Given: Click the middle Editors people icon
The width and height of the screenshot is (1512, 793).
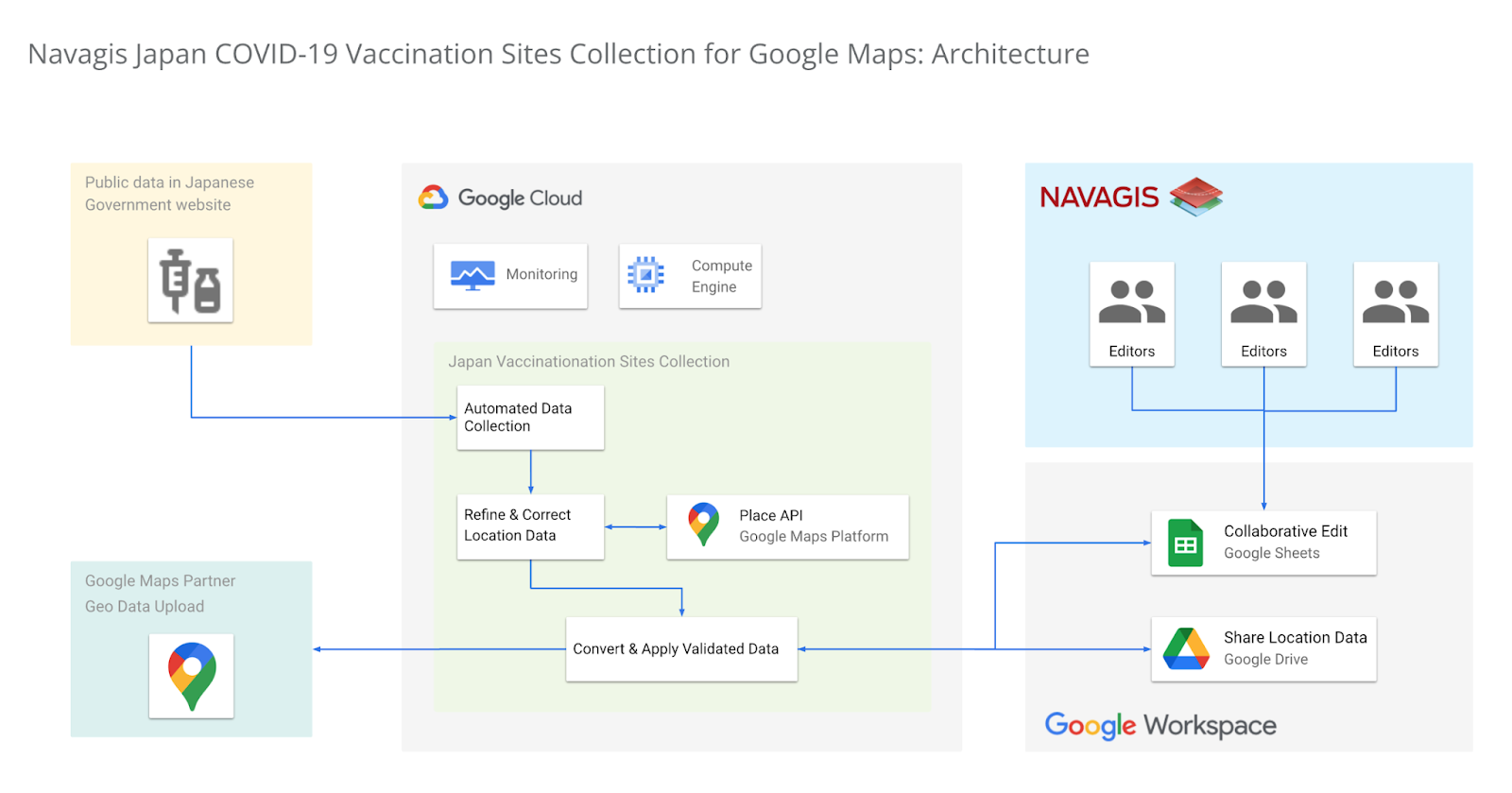Looking at the screenshot, I should (1263, 302).
